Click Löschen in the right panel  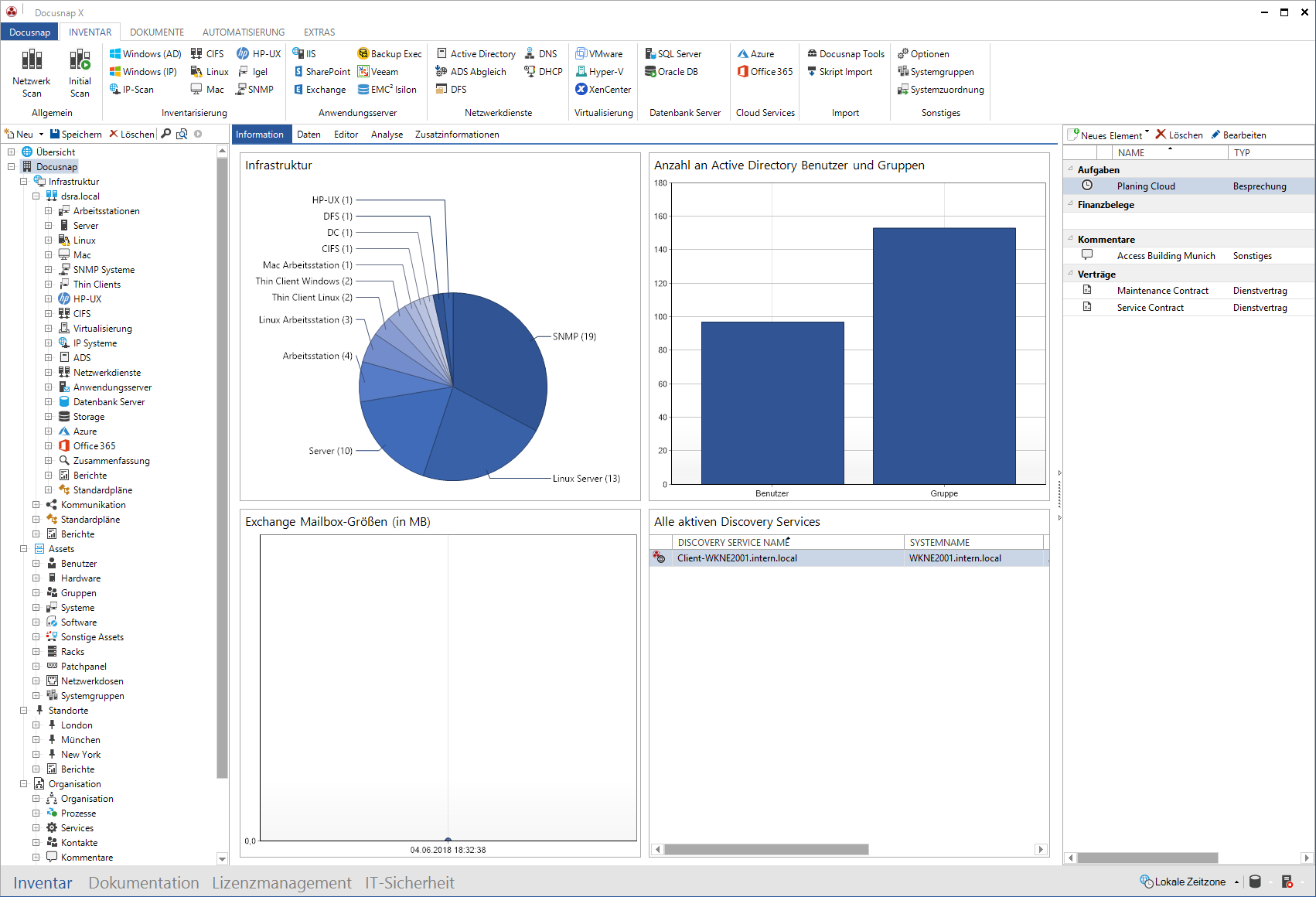pyautogui.click(x=1179, y=135)
